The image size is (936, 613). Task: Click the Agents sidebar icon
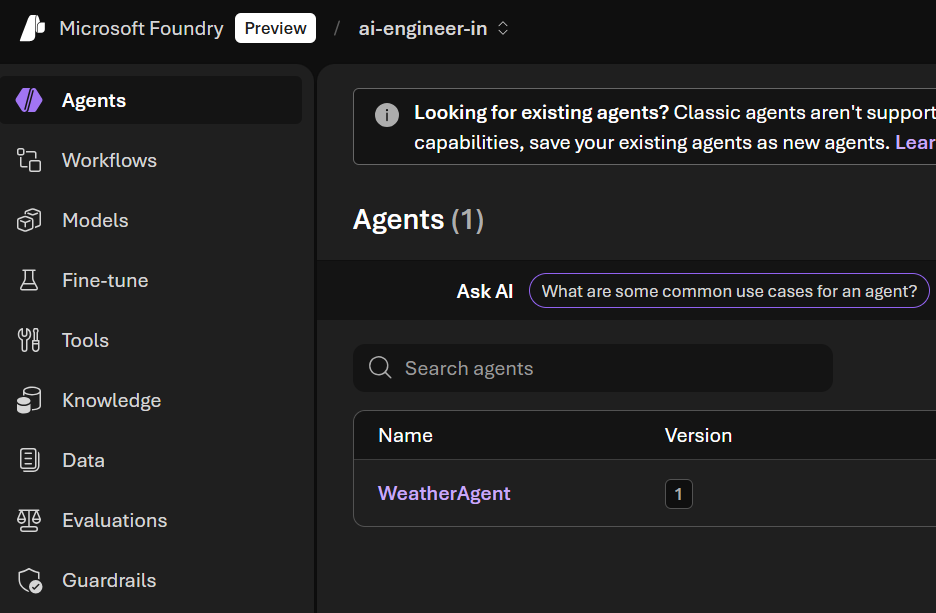click(29, 100)
